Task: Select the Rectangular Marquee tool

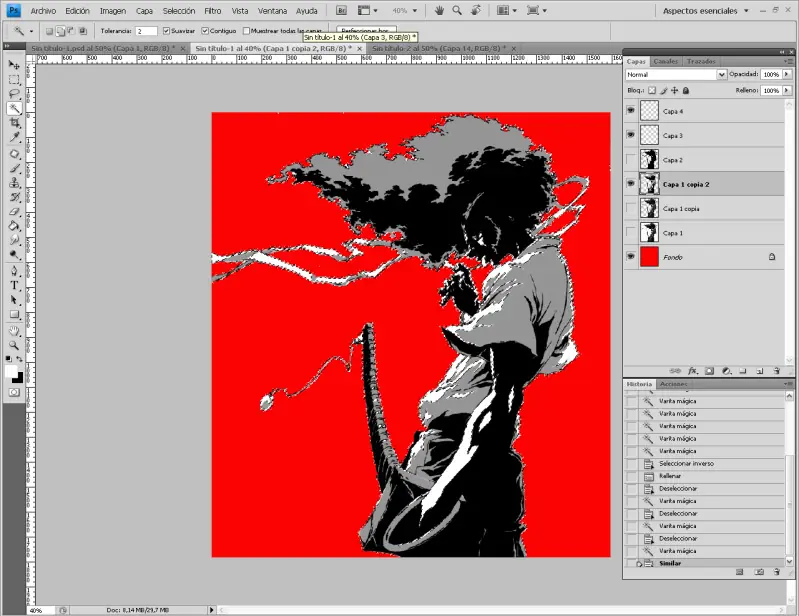Action: pyautogui.click(x=14, y=79)
